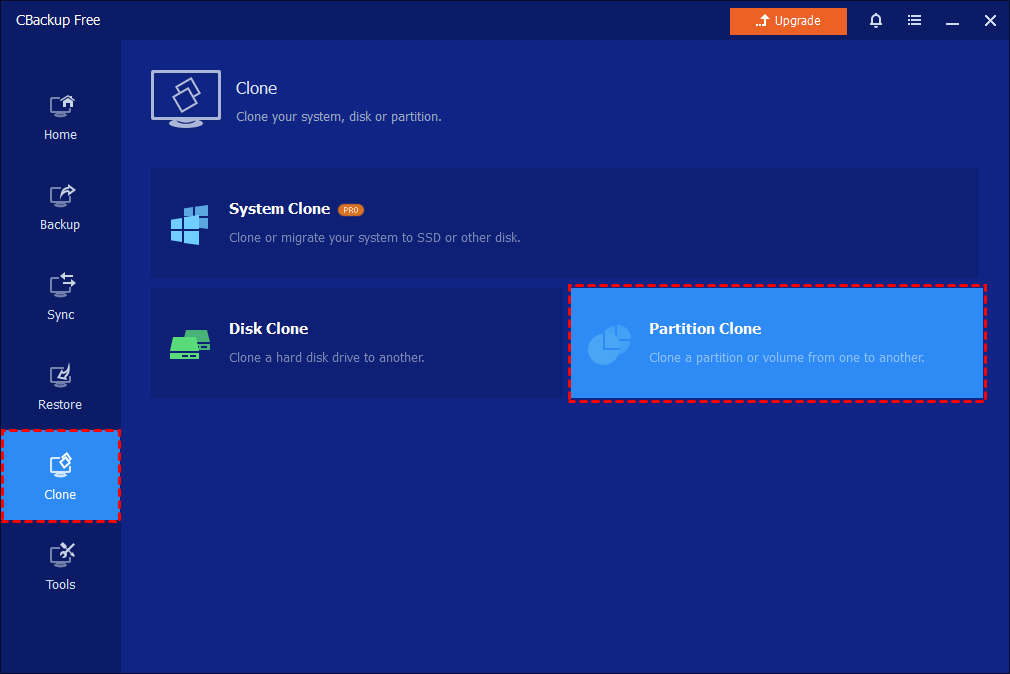The image size is (1010, 674).
Task: Select the Restore icon in sidebar
Action: [x=60, y=376]
